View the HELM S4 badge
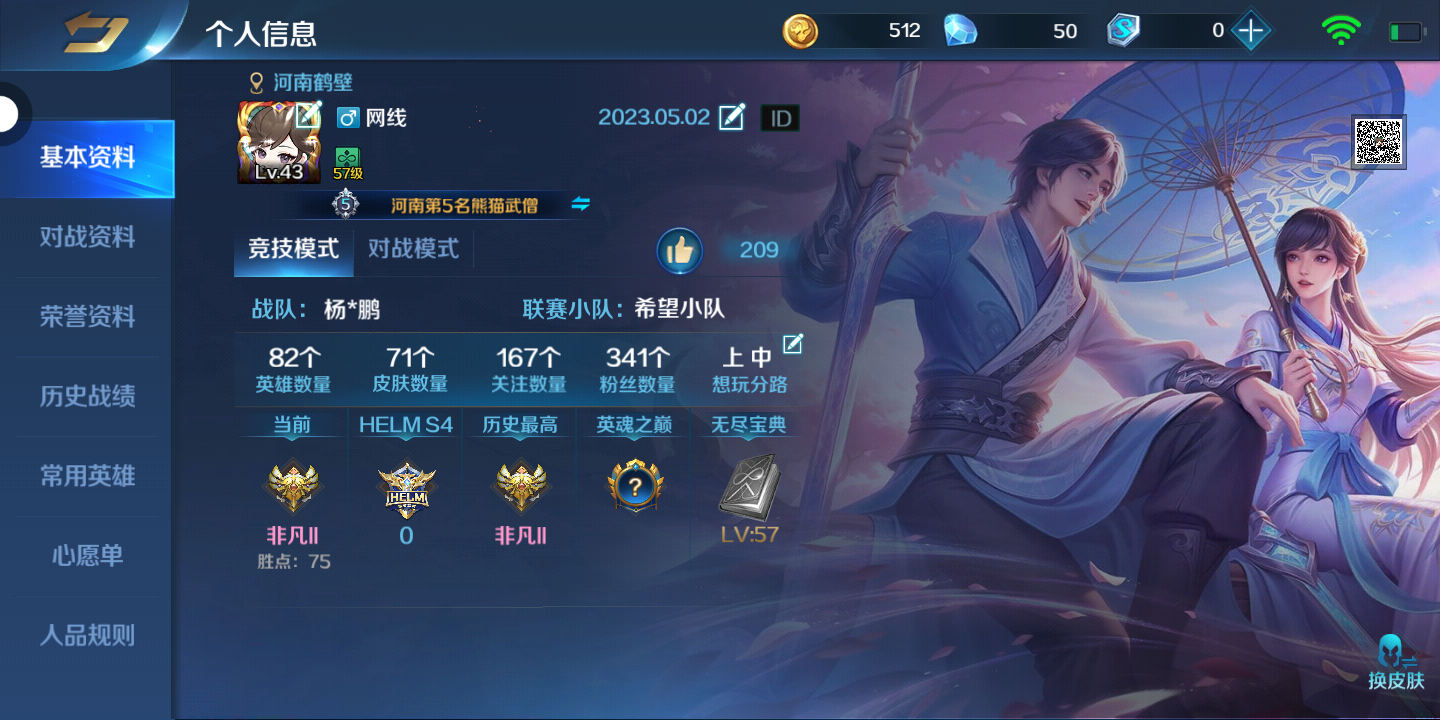Viewport: 1440px width, 720px height. coord(406,489)
